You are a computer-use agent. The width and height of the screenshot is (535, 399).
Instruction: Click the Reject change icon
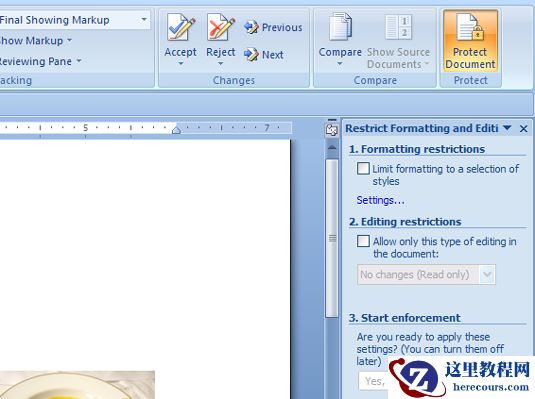click(221, 27)
